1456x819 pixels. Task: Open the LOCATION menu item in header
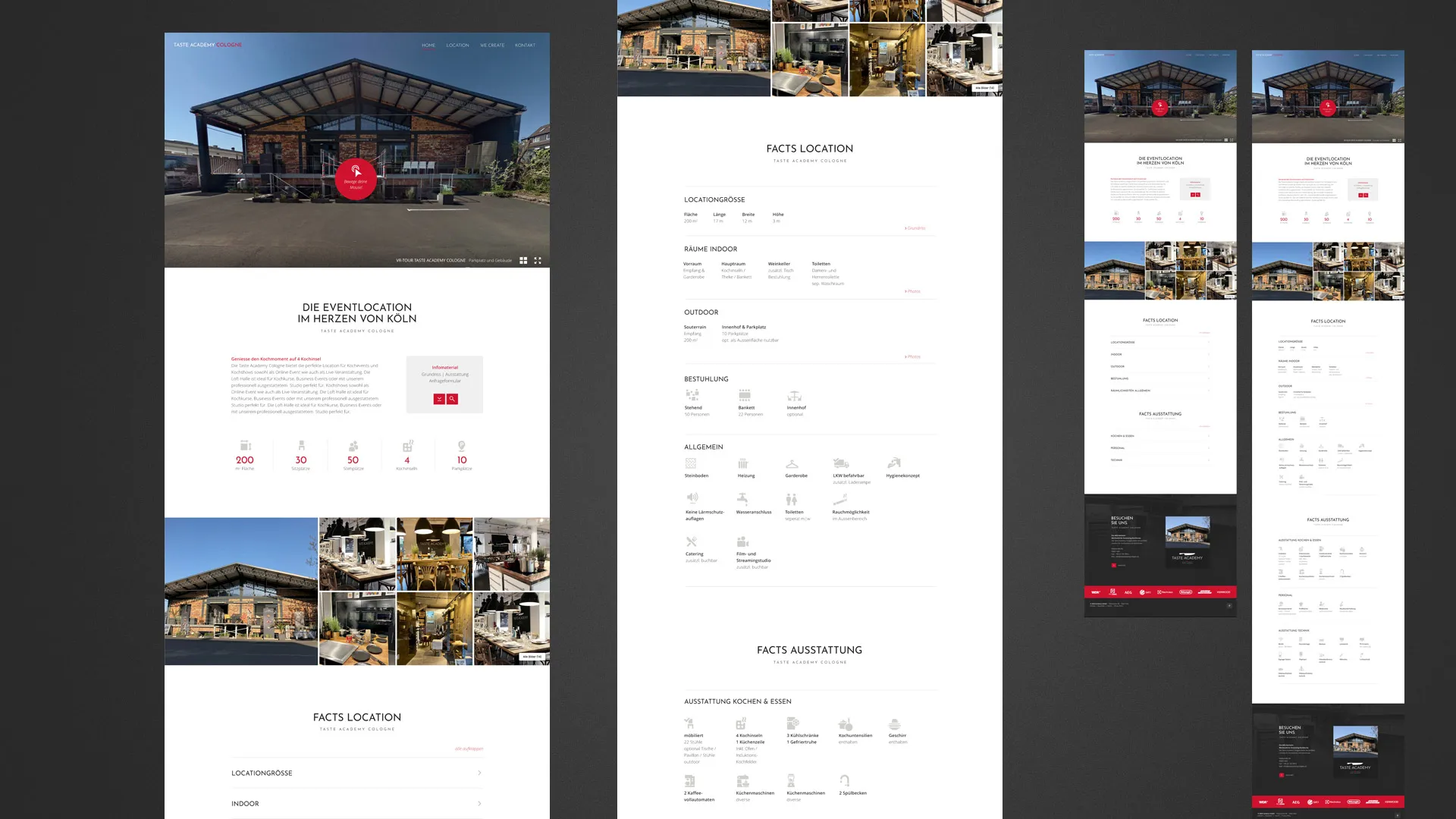[x=457, y=45]
